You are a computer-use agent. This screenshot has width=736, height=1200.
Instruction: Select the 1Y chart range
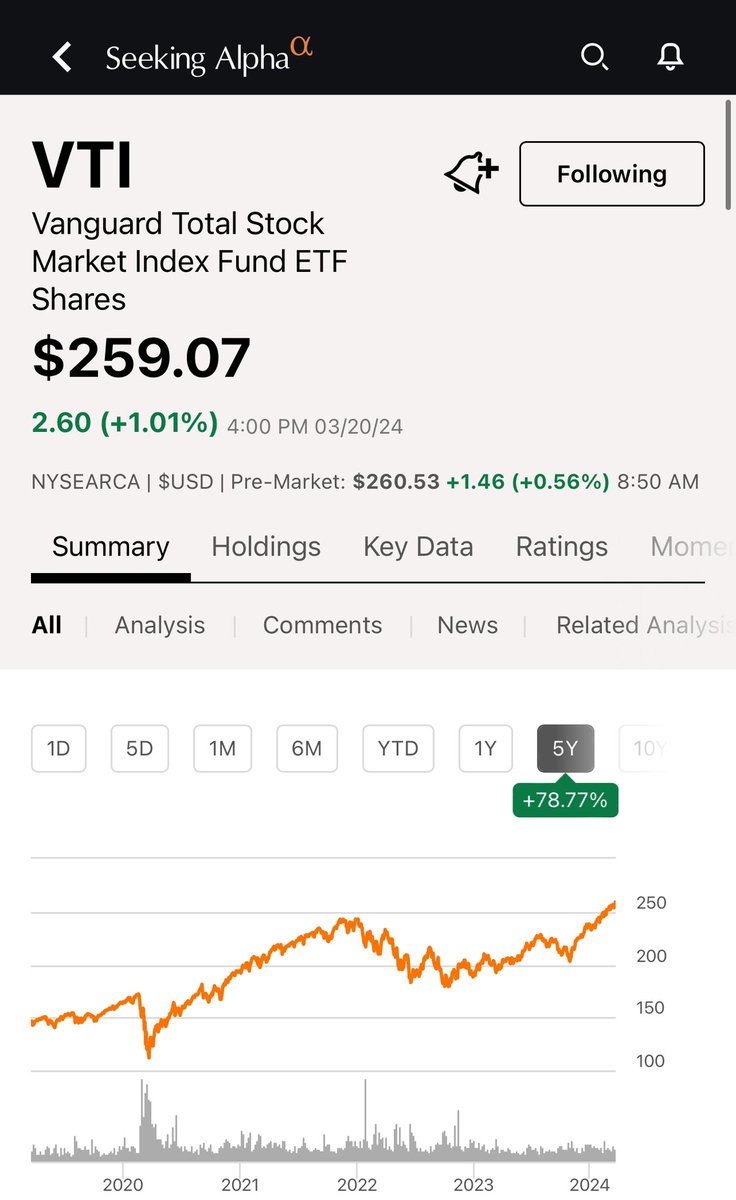485,749
